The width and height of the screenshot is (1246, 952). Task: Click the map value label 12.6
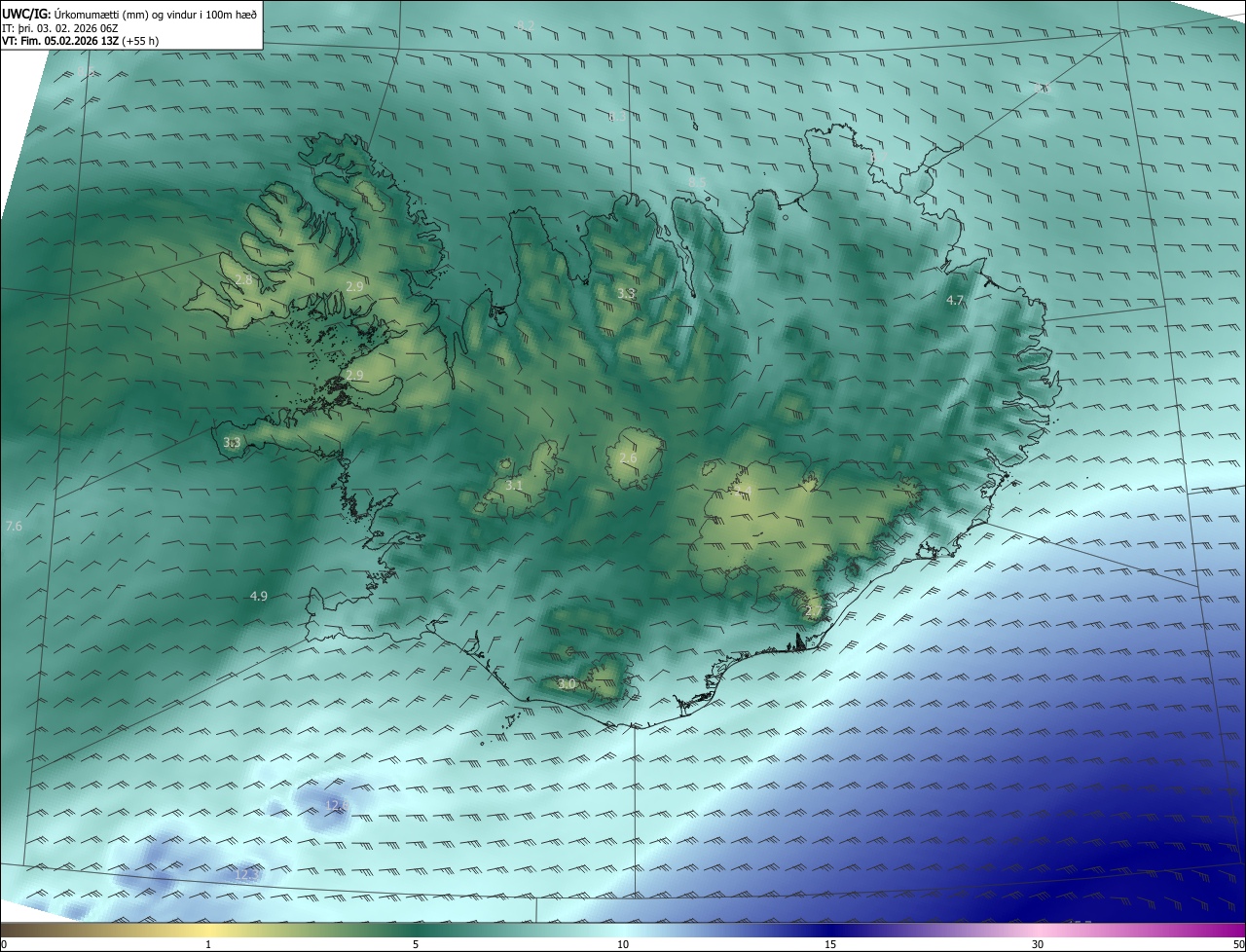[336, 805]
